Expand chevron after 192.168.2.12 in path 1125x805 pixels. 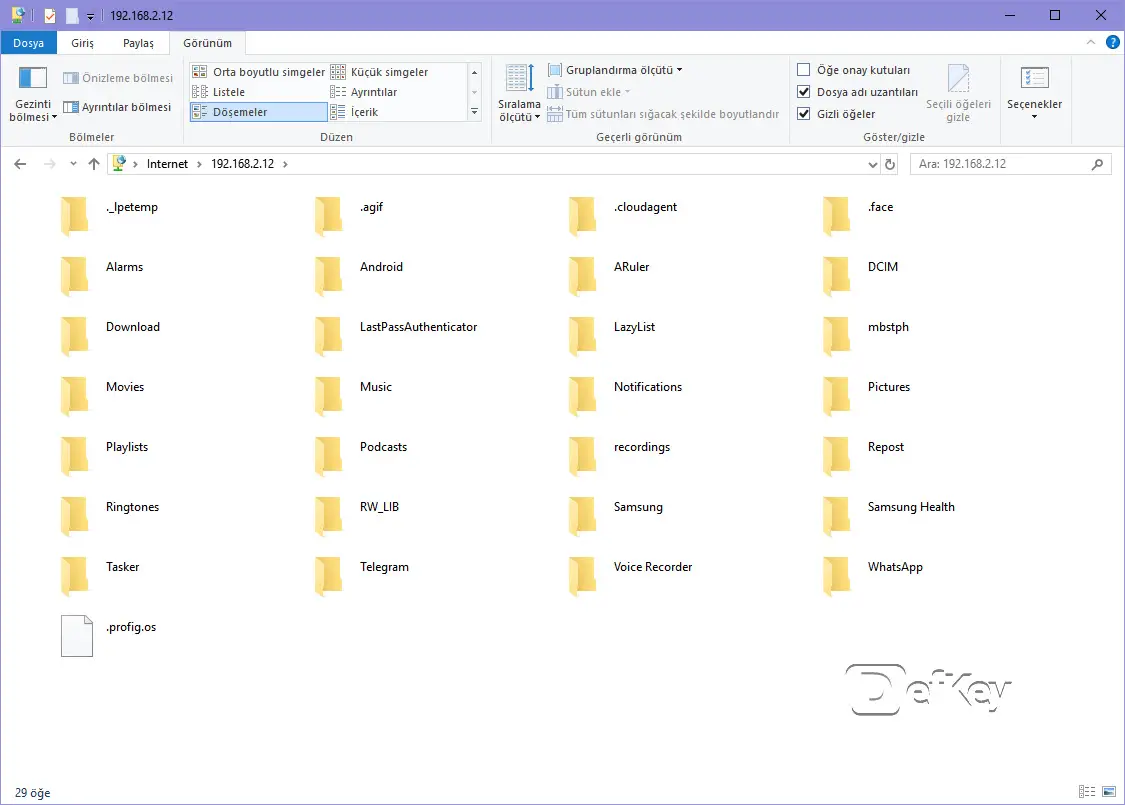coord(286,164)
